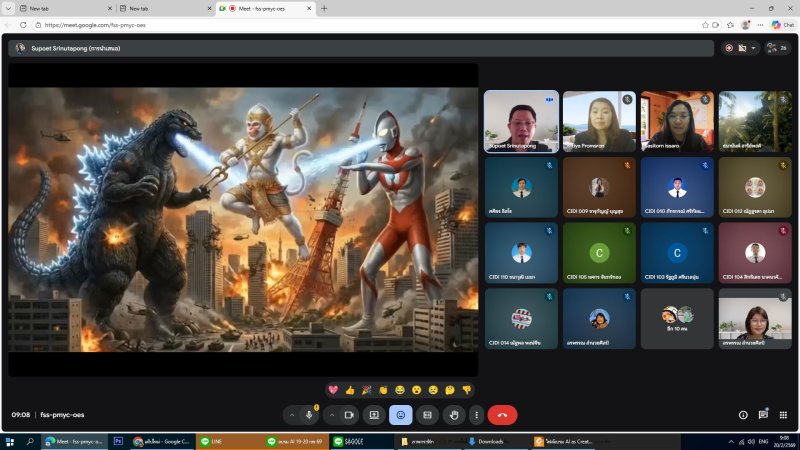Viewport: 800px width, 450px height.
Task: Toggle the emoji reactions bar button
Action: 401,414
